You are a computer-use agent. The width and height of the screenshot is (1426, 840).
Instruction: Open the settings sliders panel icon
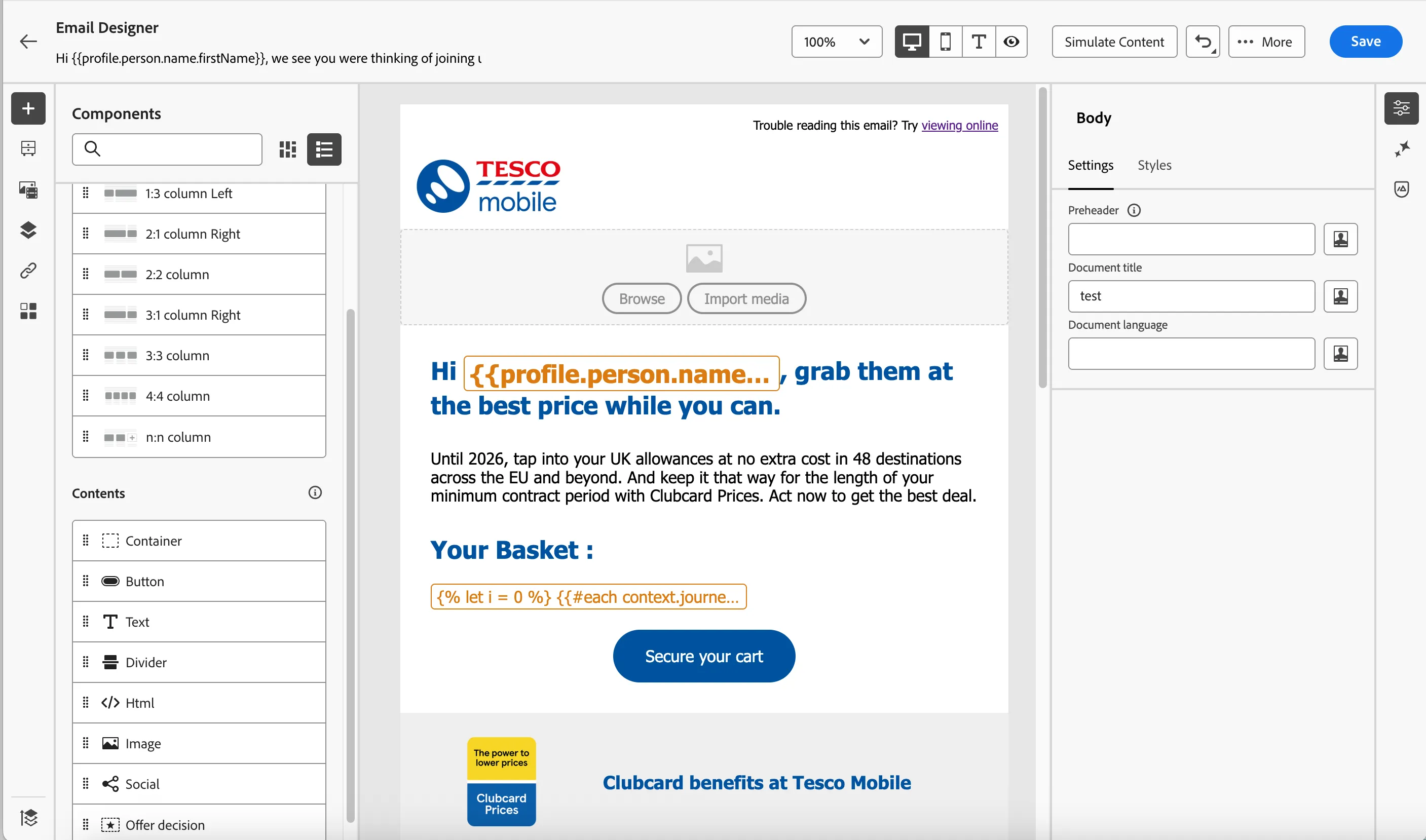coord(1401,108)
